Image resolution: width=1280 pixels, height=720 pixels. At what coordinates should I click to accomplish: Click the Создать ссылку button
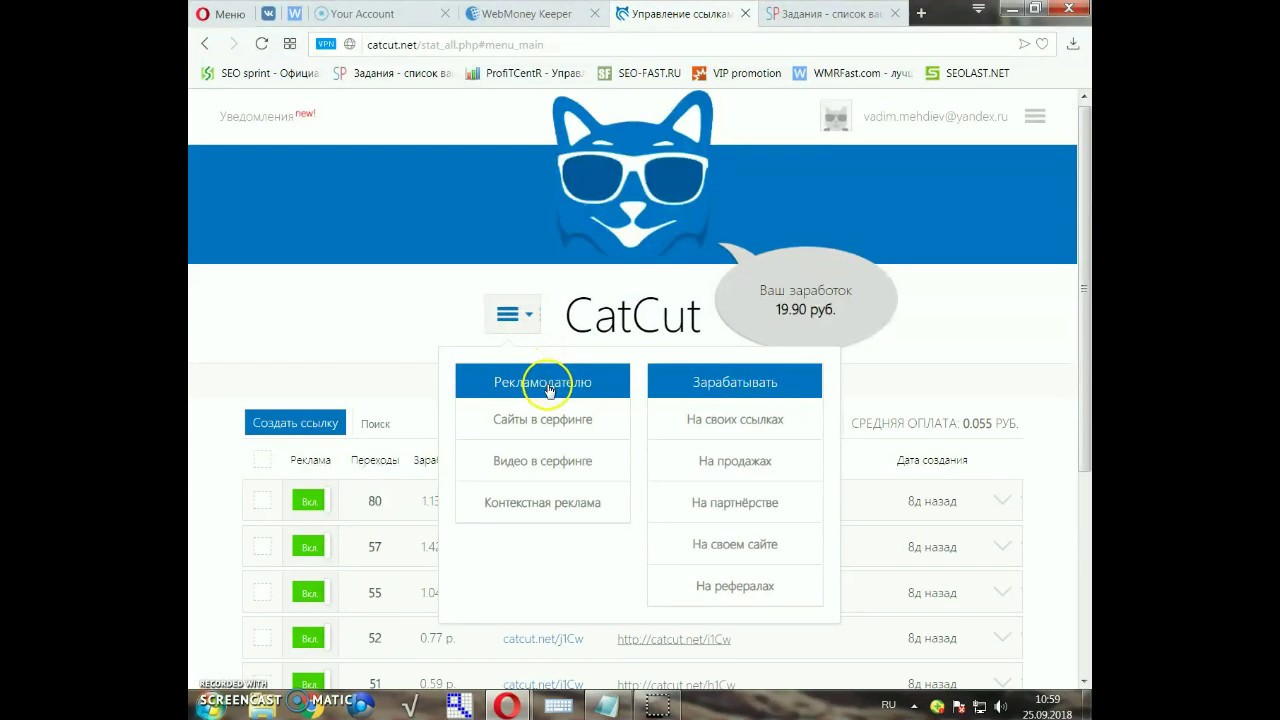pyautogui.click(x=295, y=423)
